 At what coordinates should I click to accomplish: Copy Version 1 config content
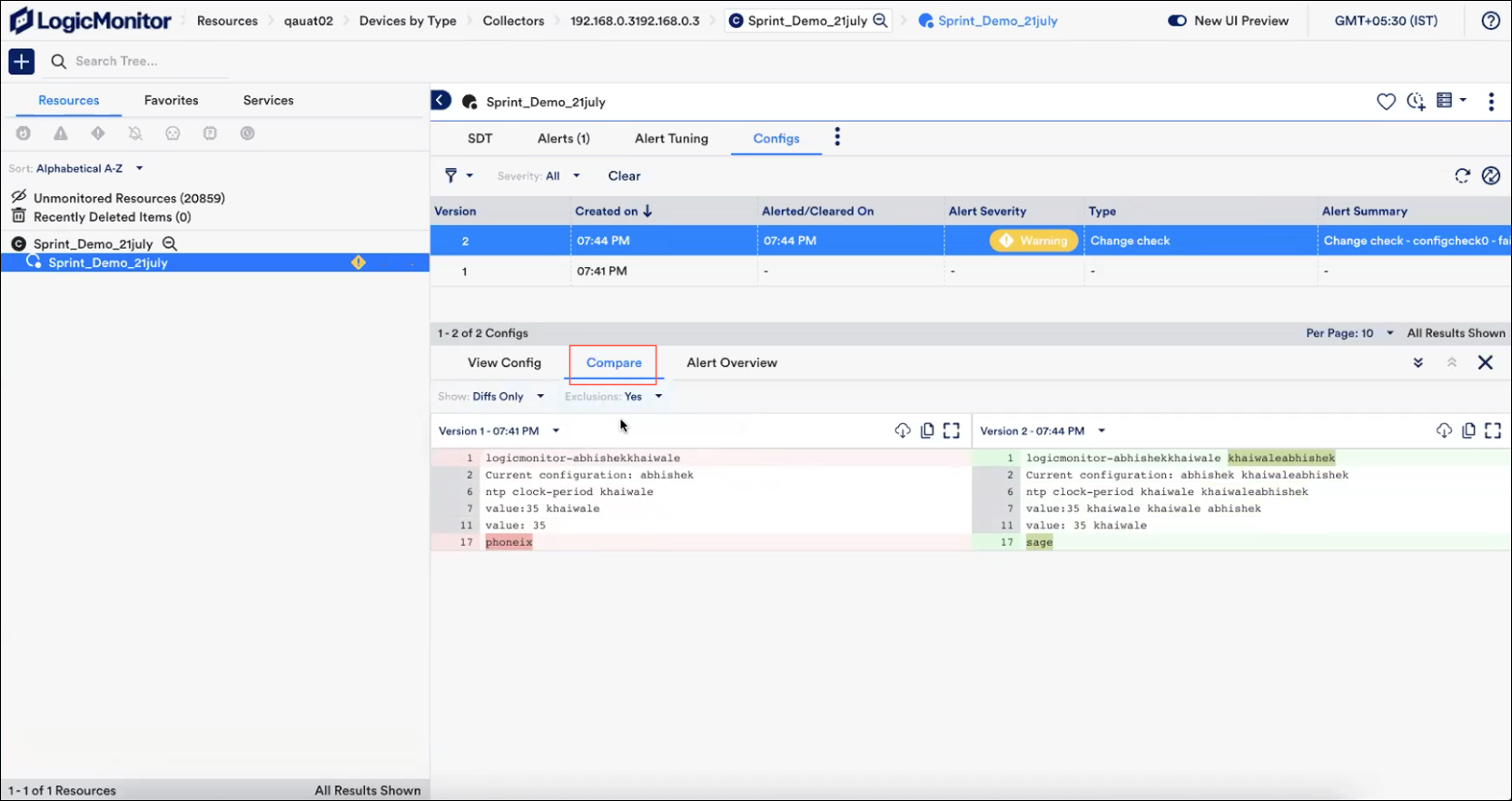pyautogui.click(x=927, y=430)
